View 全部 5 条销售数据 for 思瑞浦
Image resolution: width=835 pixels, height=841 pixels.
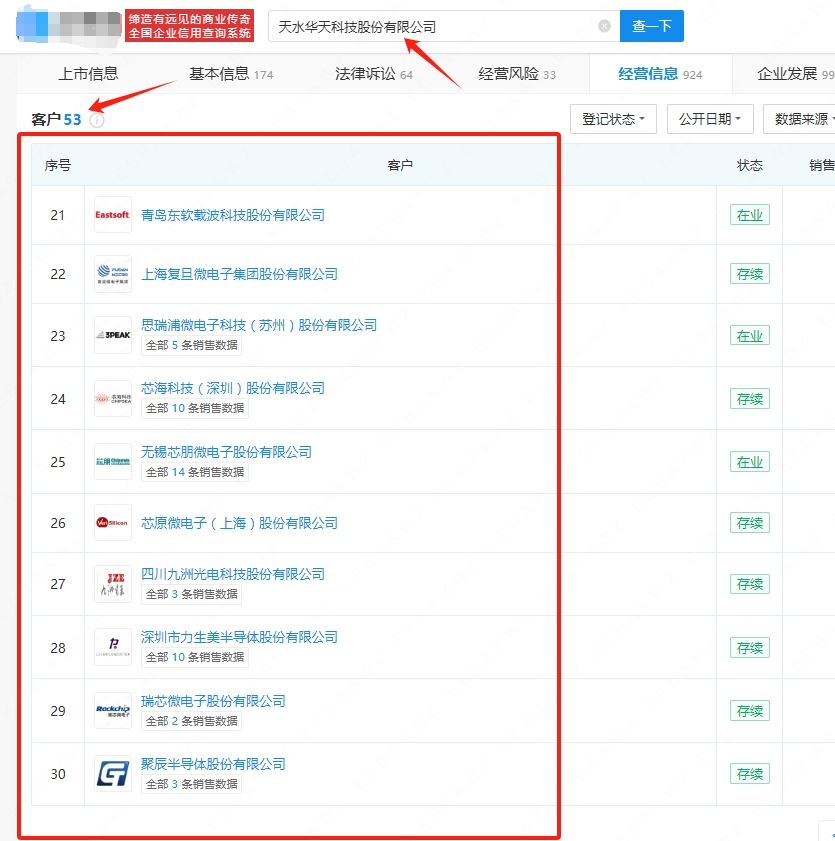tap(191, 345)
